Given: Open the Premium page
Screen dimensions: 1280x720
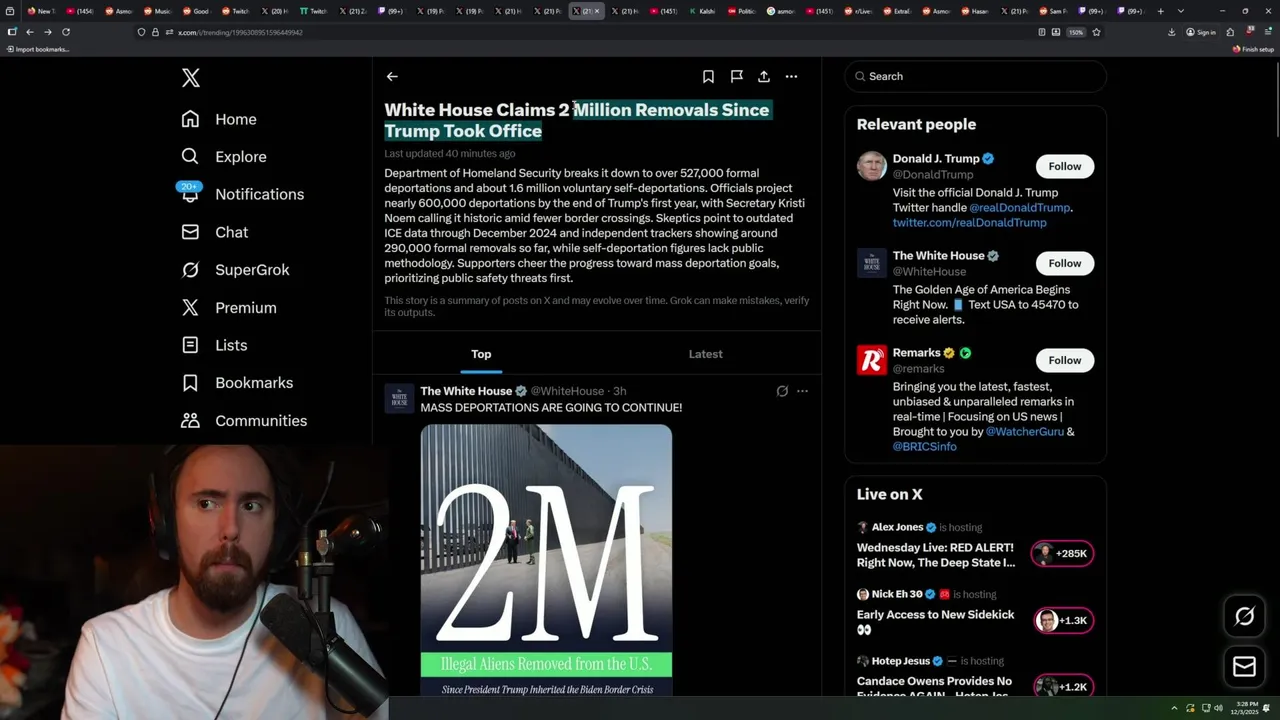Looking at the screenshot, I should 229,308.
